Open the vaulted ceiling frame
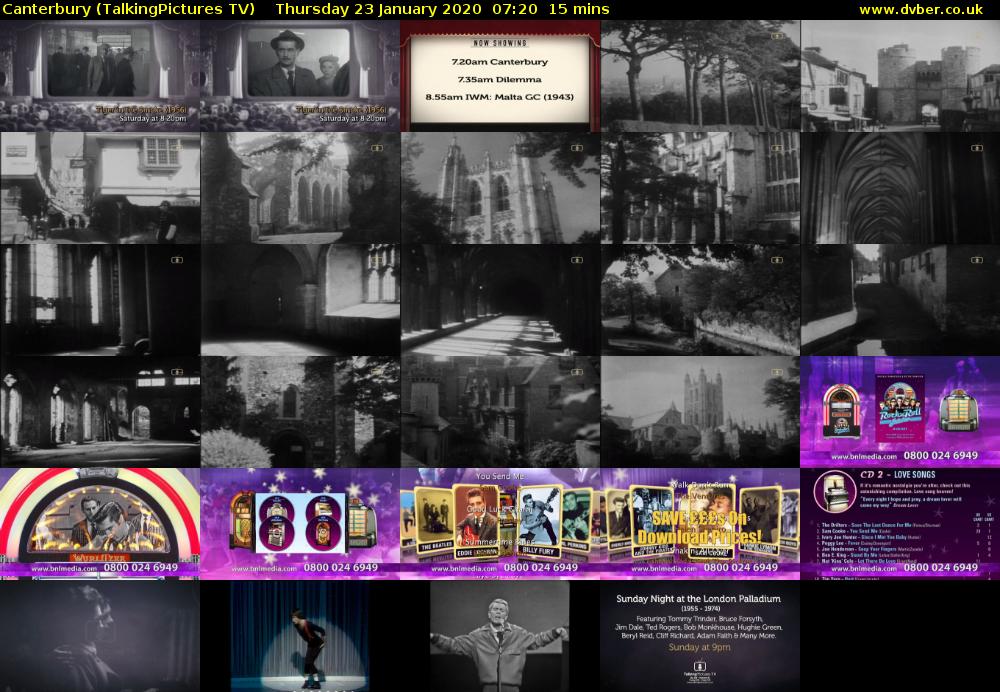The image size is (1000, 692). 900,188
